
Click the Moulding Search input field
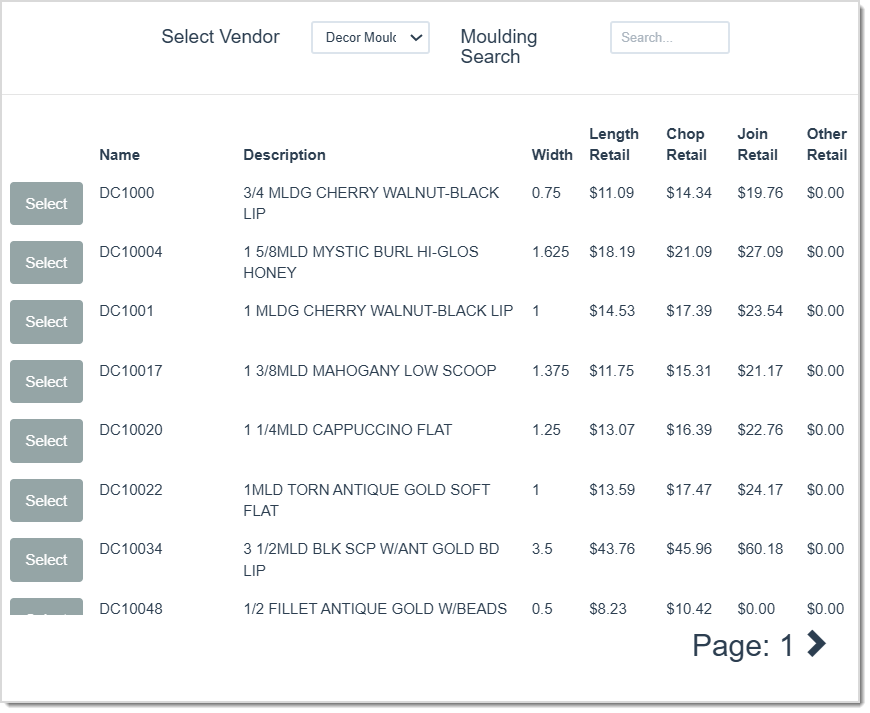coord(669,38)
